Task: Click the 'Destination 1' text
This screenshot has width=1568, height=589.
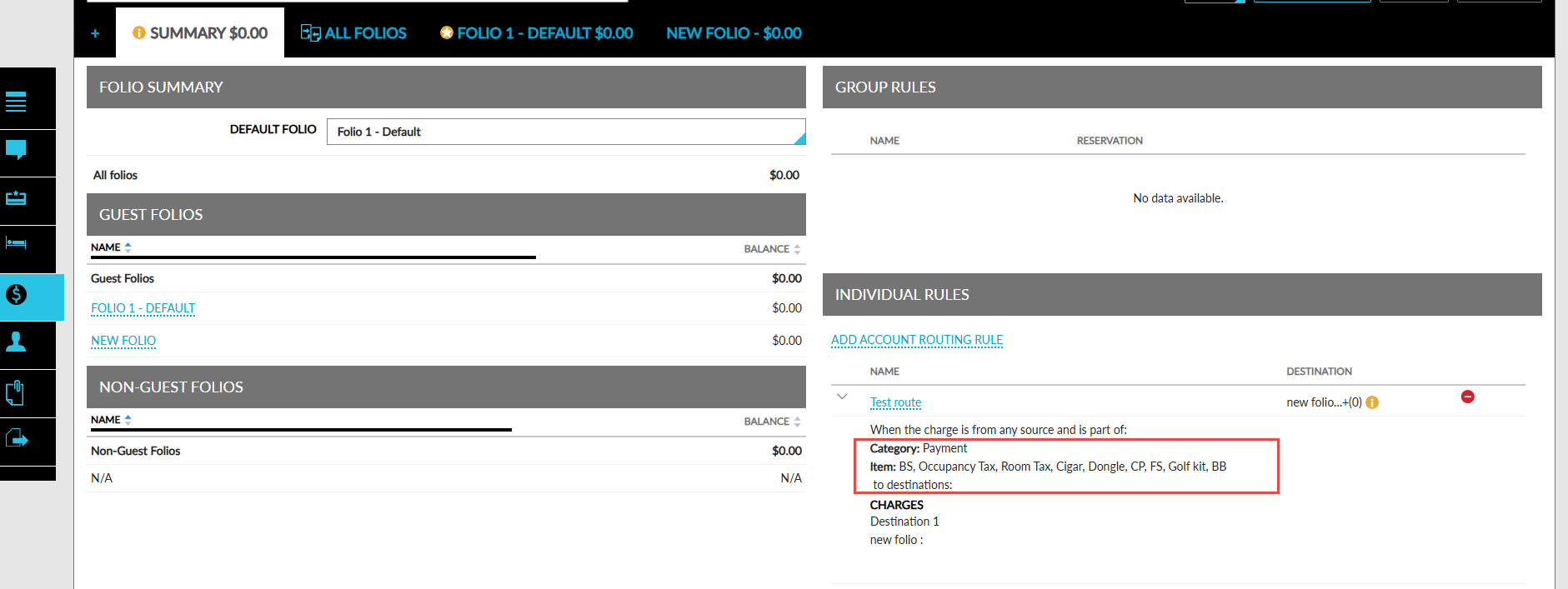Action: (904, 522)
